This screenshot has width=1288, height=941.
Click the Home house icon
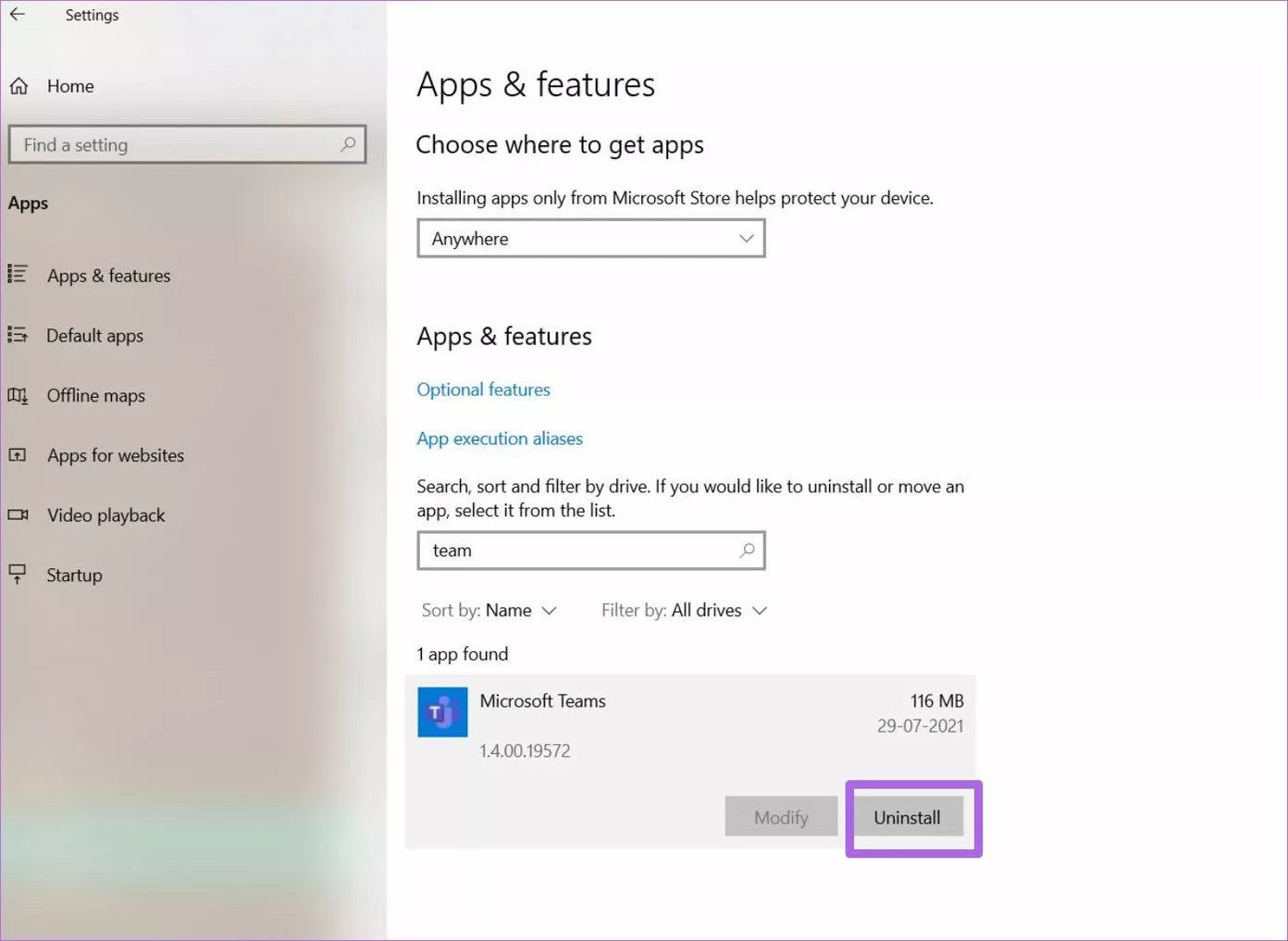[x=19, y=86]
